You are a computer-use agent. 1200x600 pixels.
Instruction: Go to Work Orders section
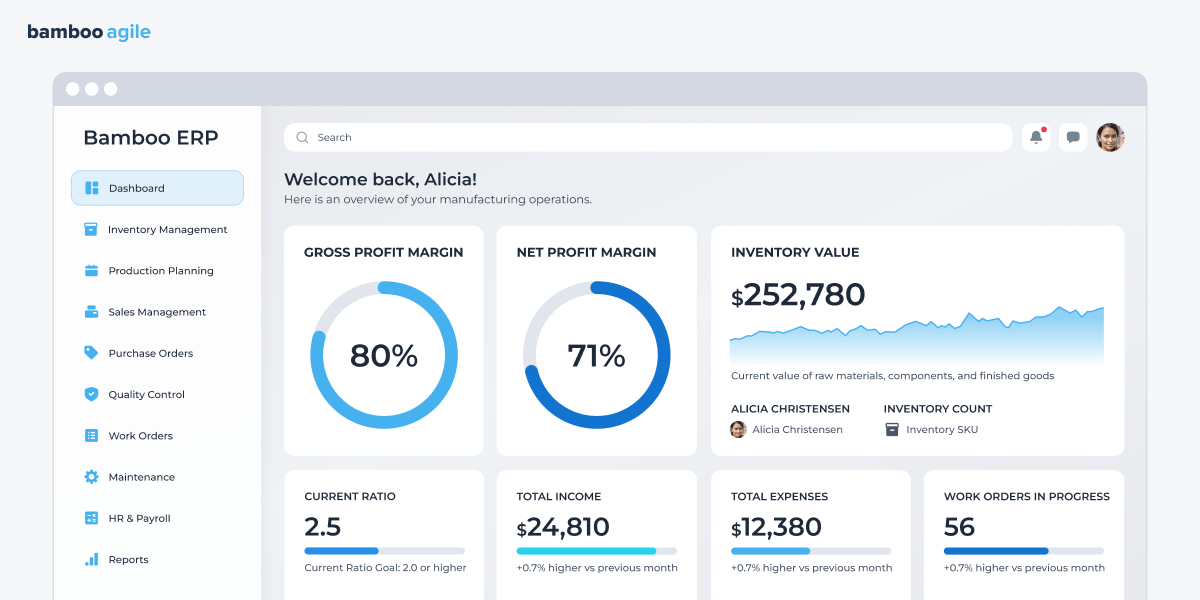pos(141,436)
